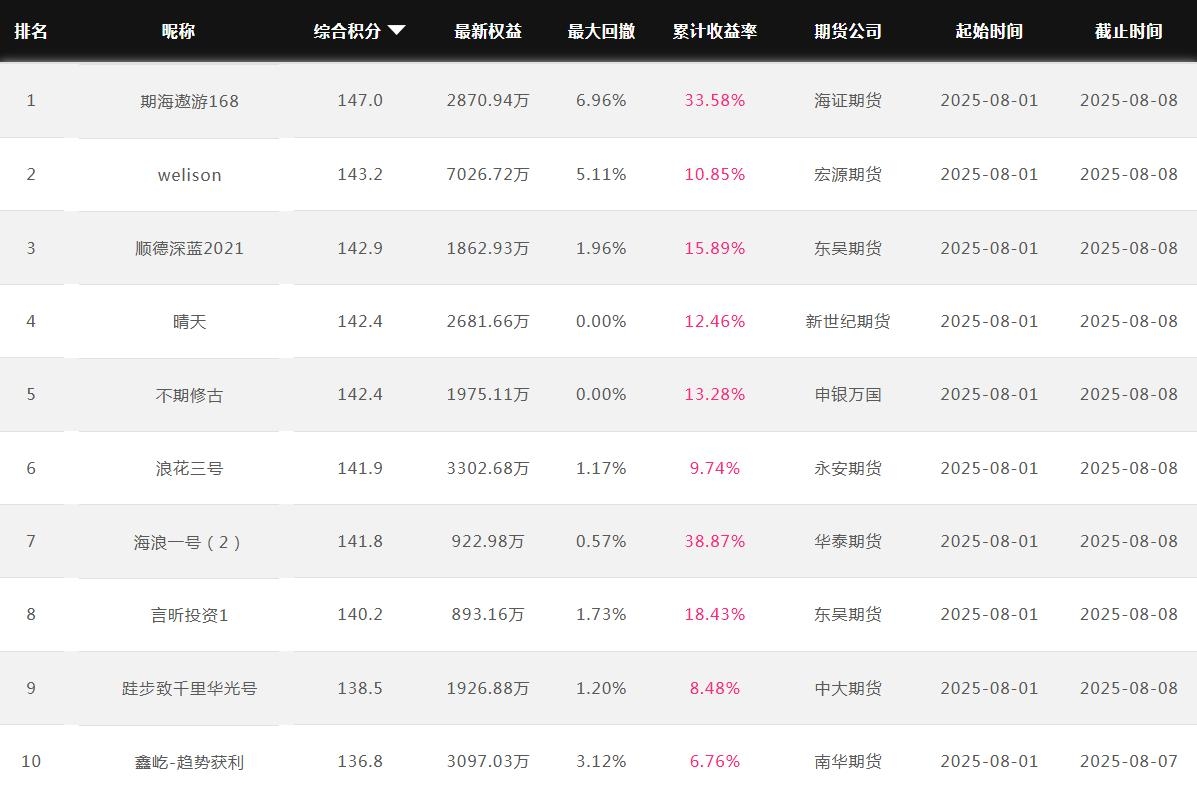This screenshot has width=1197, height=796.
Task: Click the 最大回撤 column header
Action: point(601,31)
